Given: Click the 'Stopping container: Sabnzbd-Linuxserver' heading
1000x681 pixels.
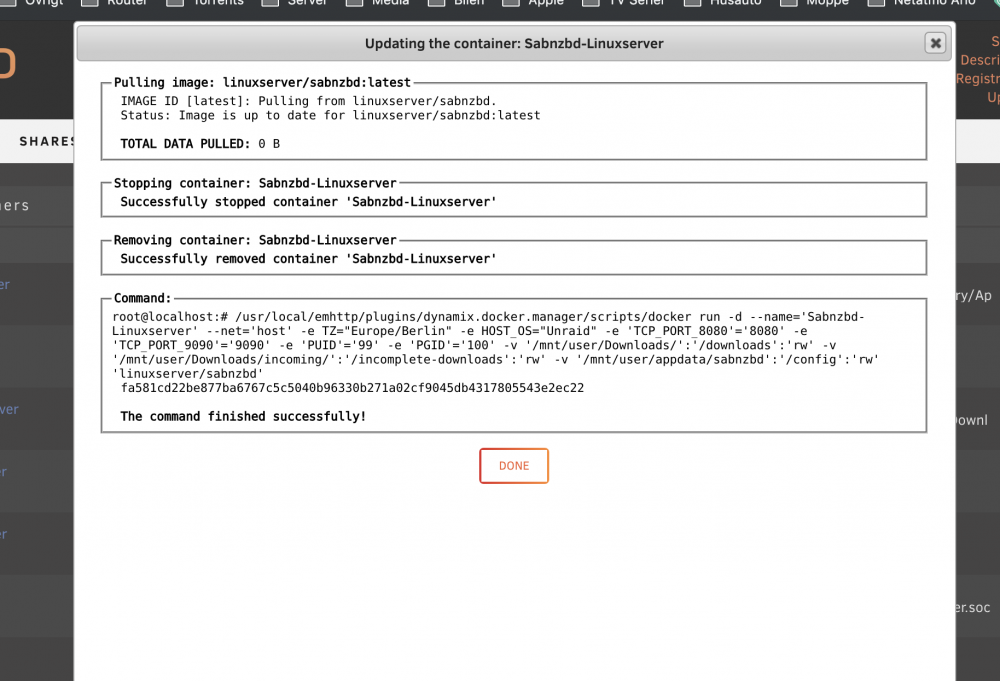Looking at the screenshot, I should coord(255,183).
